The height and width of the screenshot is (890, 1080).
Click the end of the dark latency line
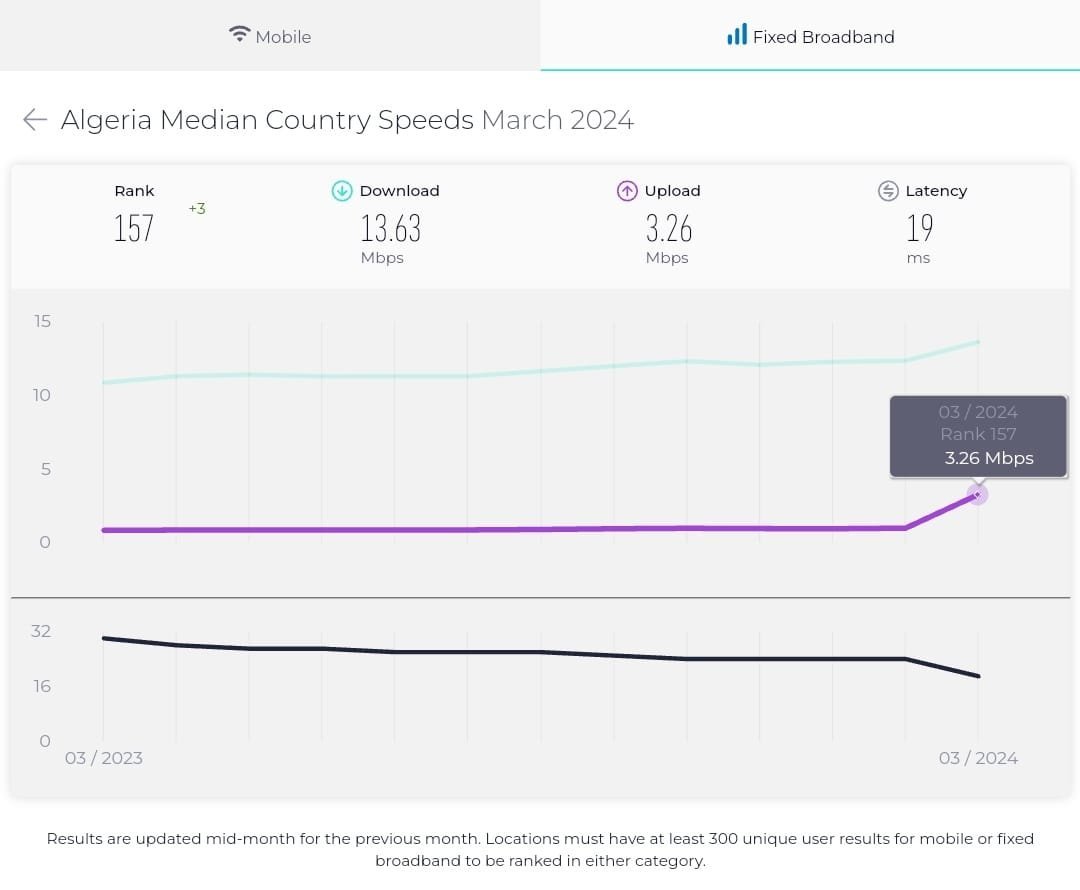coord(977,676)
